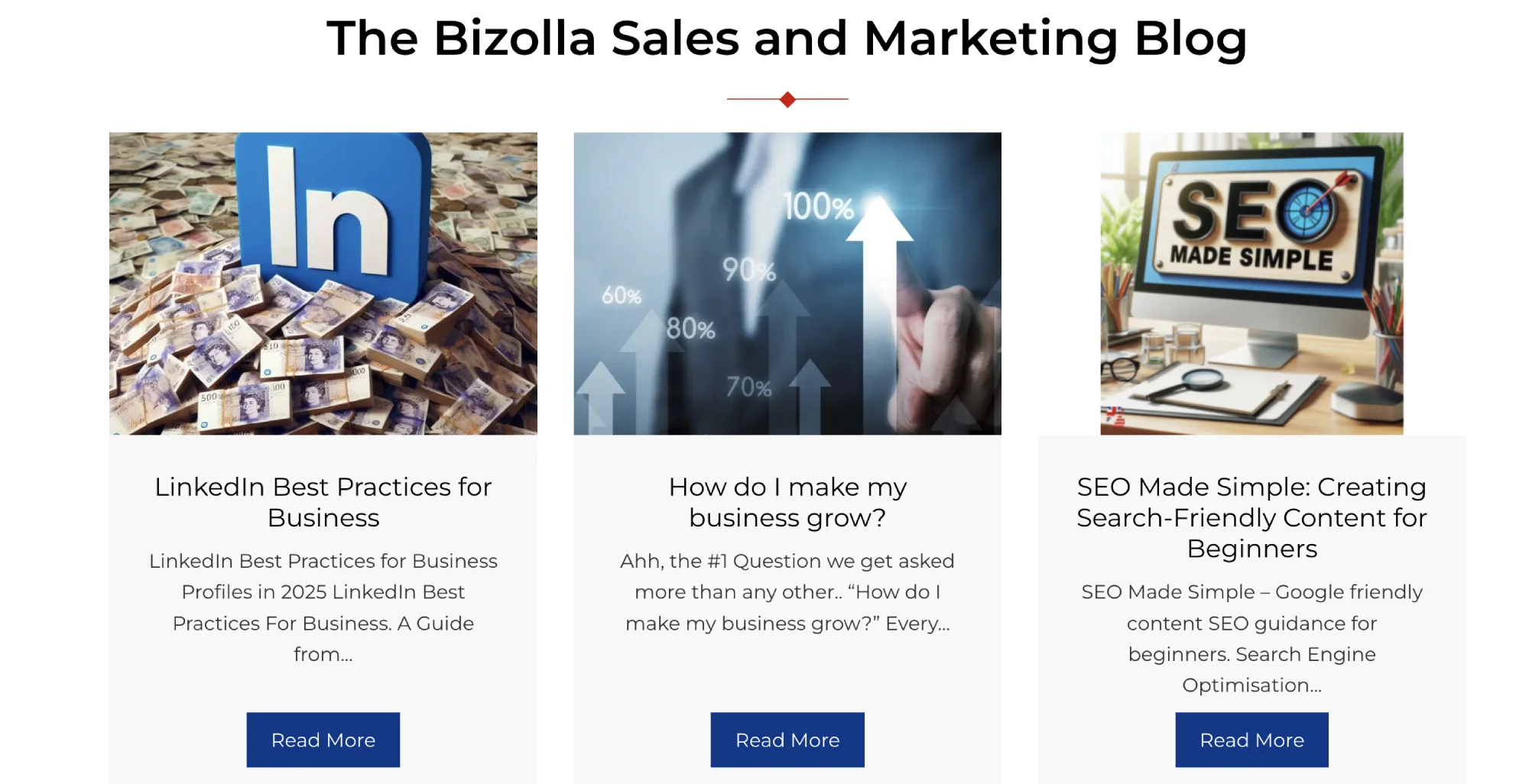
Task: Click the Bizolla Sales and Marketing Blog heading
Action: (787, 38)
